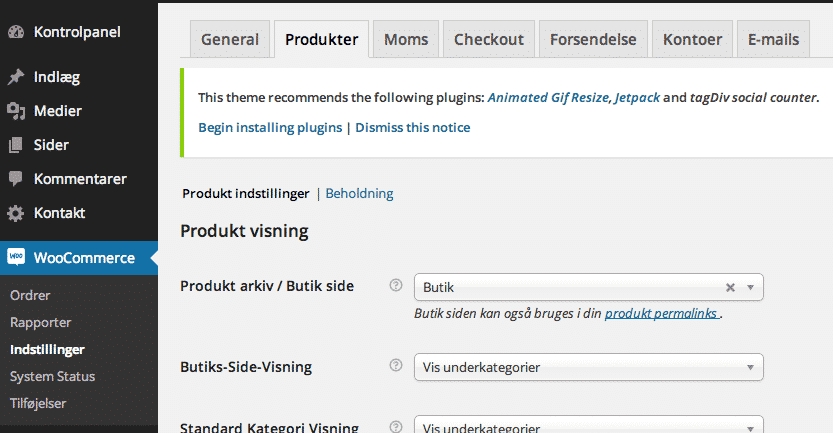
Task: Click the Indlæg pushpin icon
Action: (x=16, y=77)
